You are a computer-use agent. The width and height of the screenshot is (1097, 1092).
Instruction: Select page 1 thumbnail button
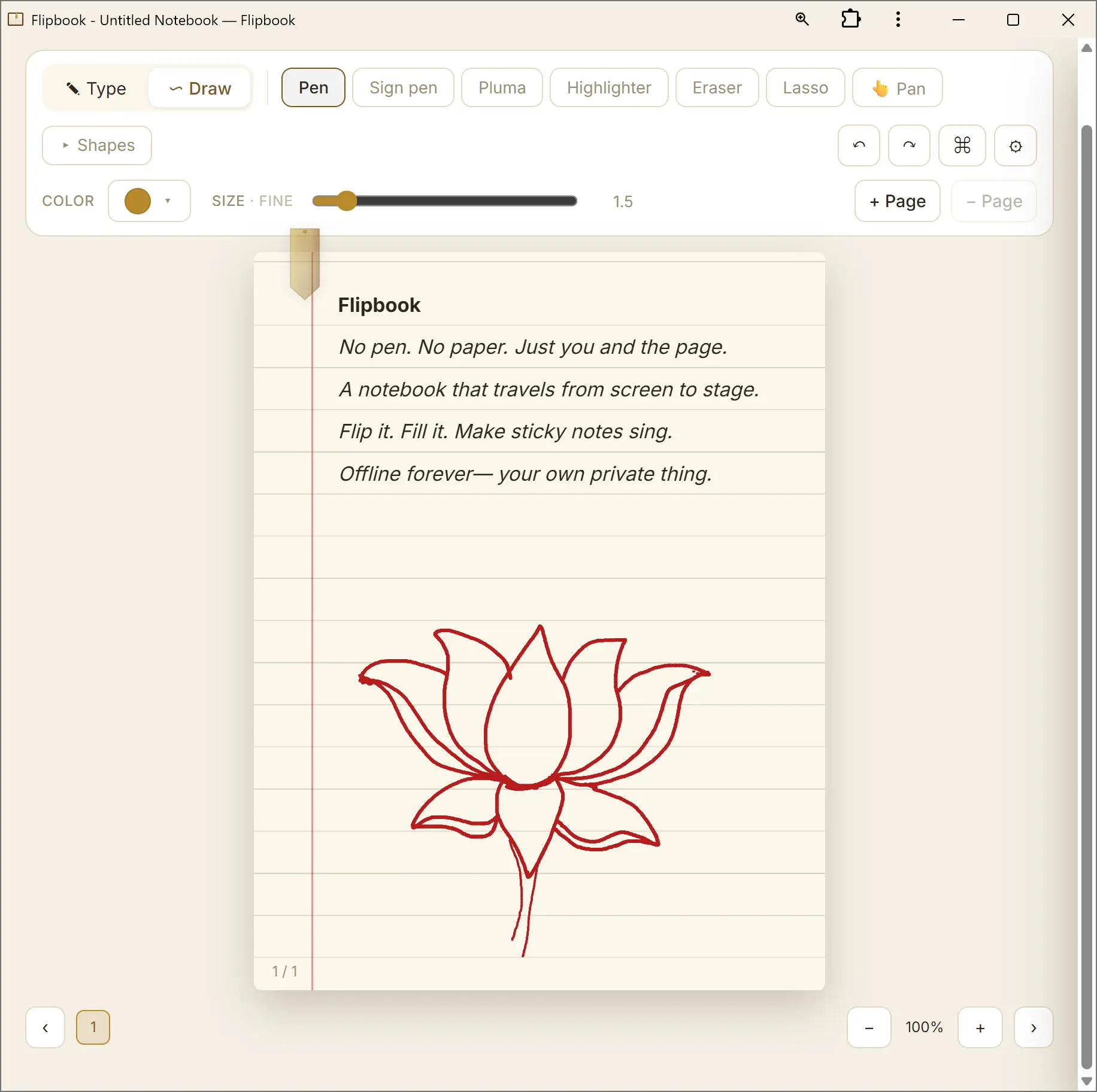coord(93,1027)
